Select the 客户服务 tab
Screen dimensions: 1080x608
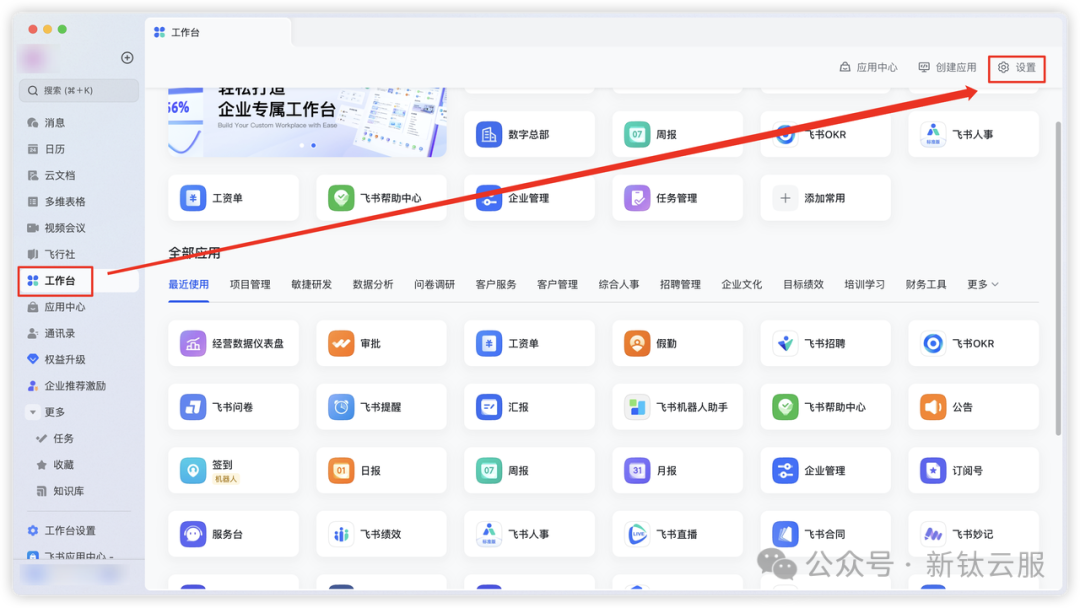coord(496,284)
